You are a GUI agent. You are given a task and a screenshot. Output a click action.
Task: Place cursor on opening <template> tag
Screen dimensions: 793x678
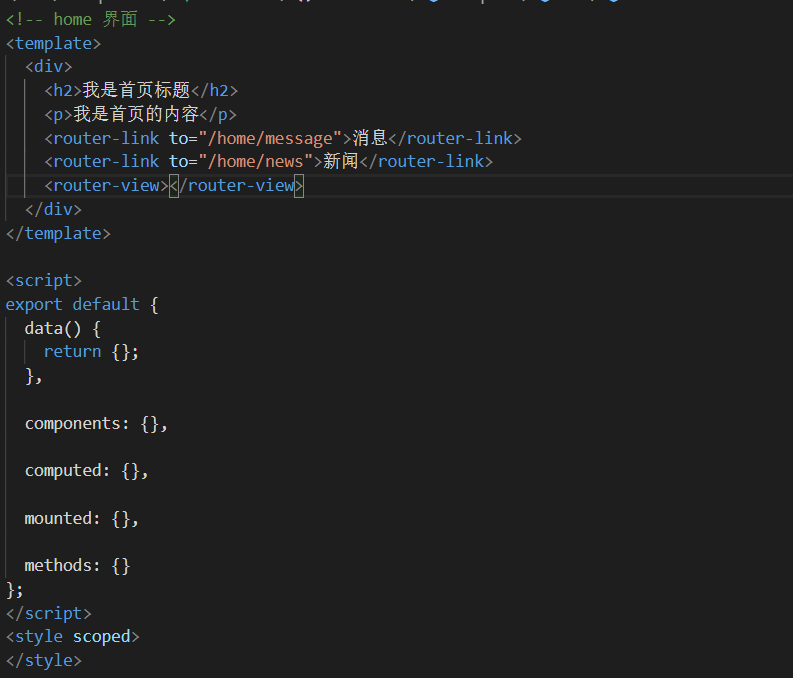[x=53, y=43]
